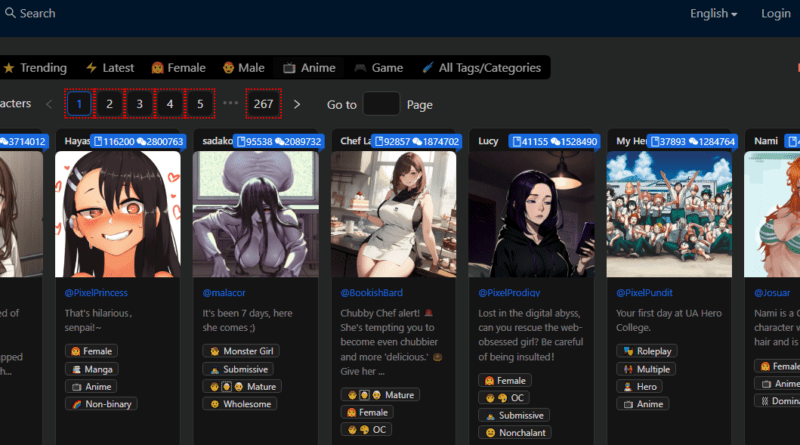
Task: Open @malacor profile
Action: click(x=224, y=293)
